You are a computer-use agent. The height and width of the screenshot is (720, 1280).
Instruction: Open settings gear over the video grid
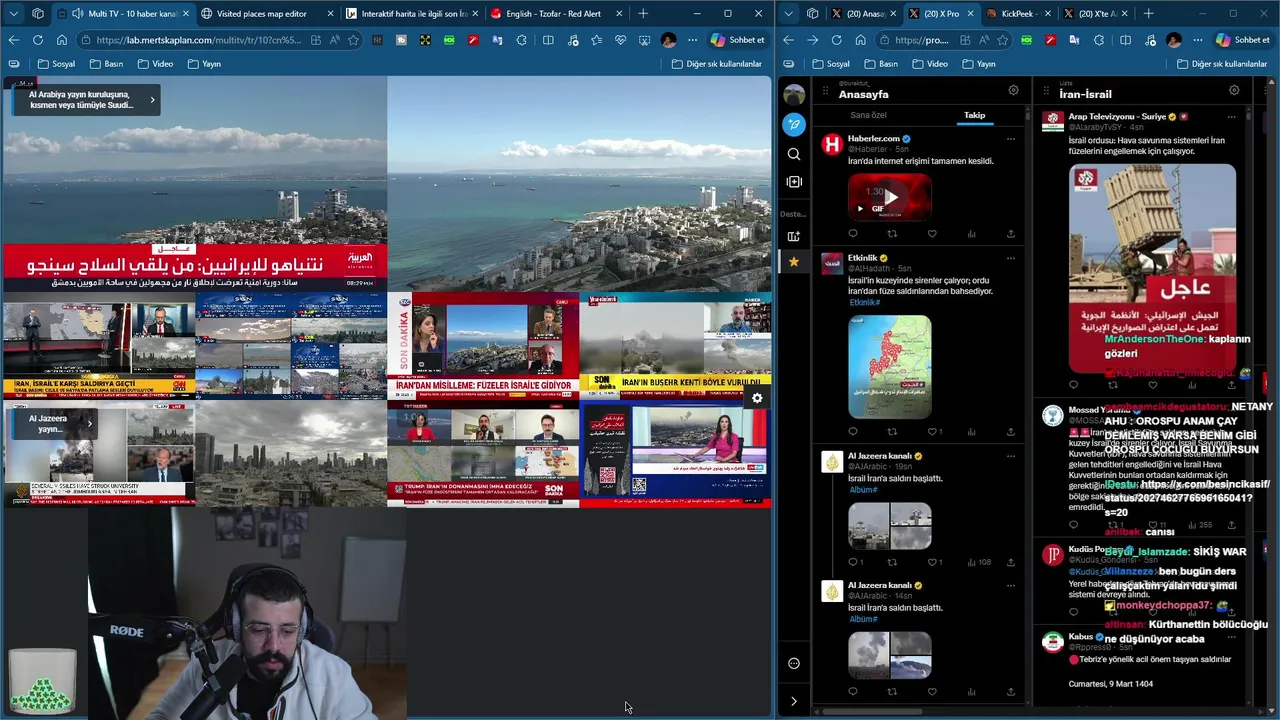(757, 398)
